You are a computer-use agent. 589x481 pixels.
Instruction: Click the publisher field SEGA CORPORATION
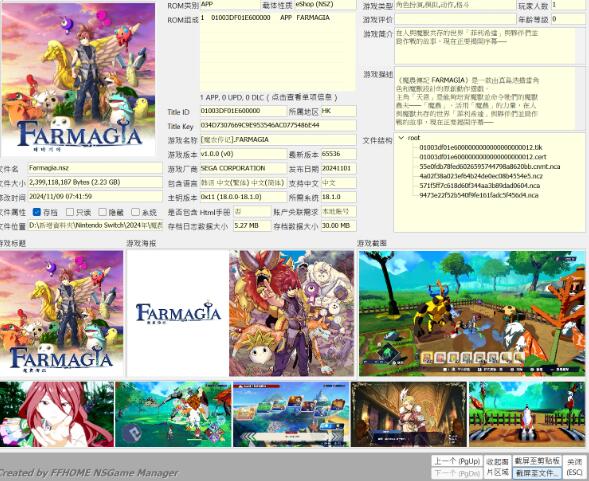pyautogui.click(x=243, y=168)
